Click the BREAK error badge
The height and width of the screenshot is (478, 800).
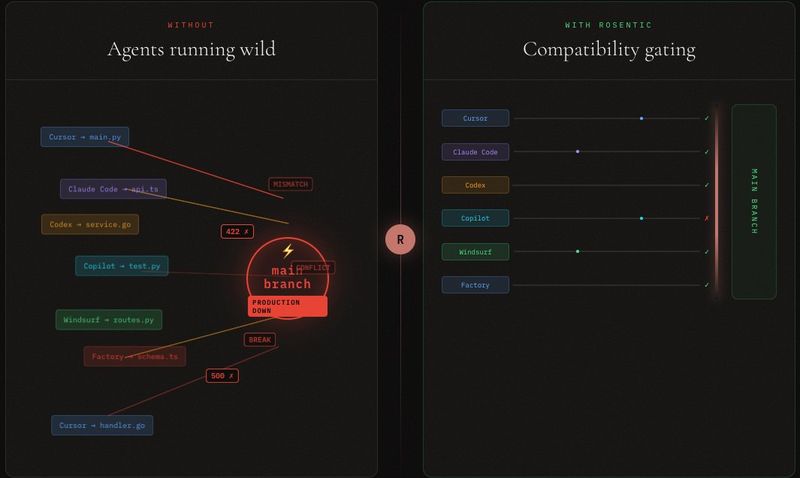[260, 340]
